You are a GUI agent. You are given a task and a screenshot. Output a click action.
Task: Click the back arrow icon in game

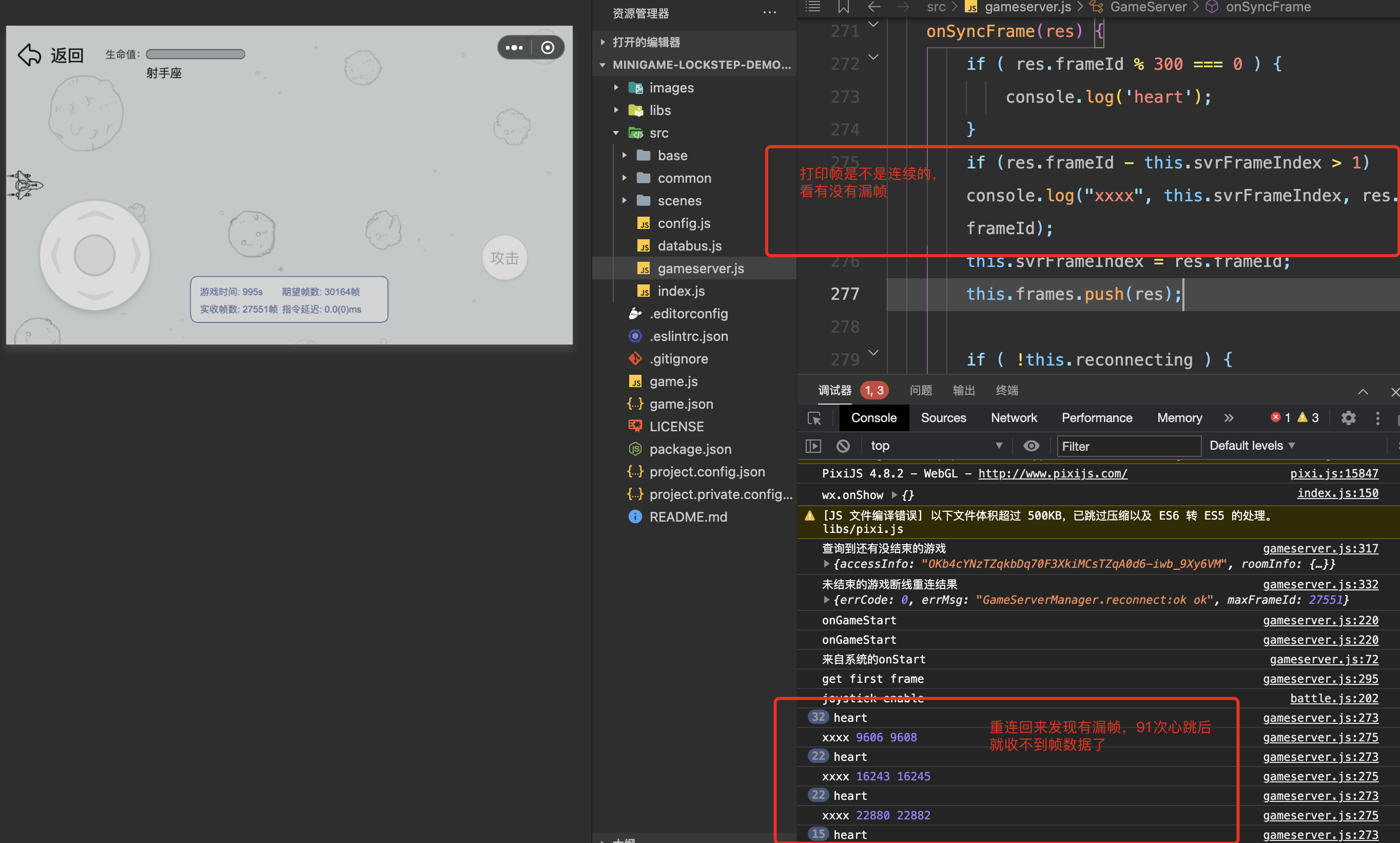pos(30,55)
